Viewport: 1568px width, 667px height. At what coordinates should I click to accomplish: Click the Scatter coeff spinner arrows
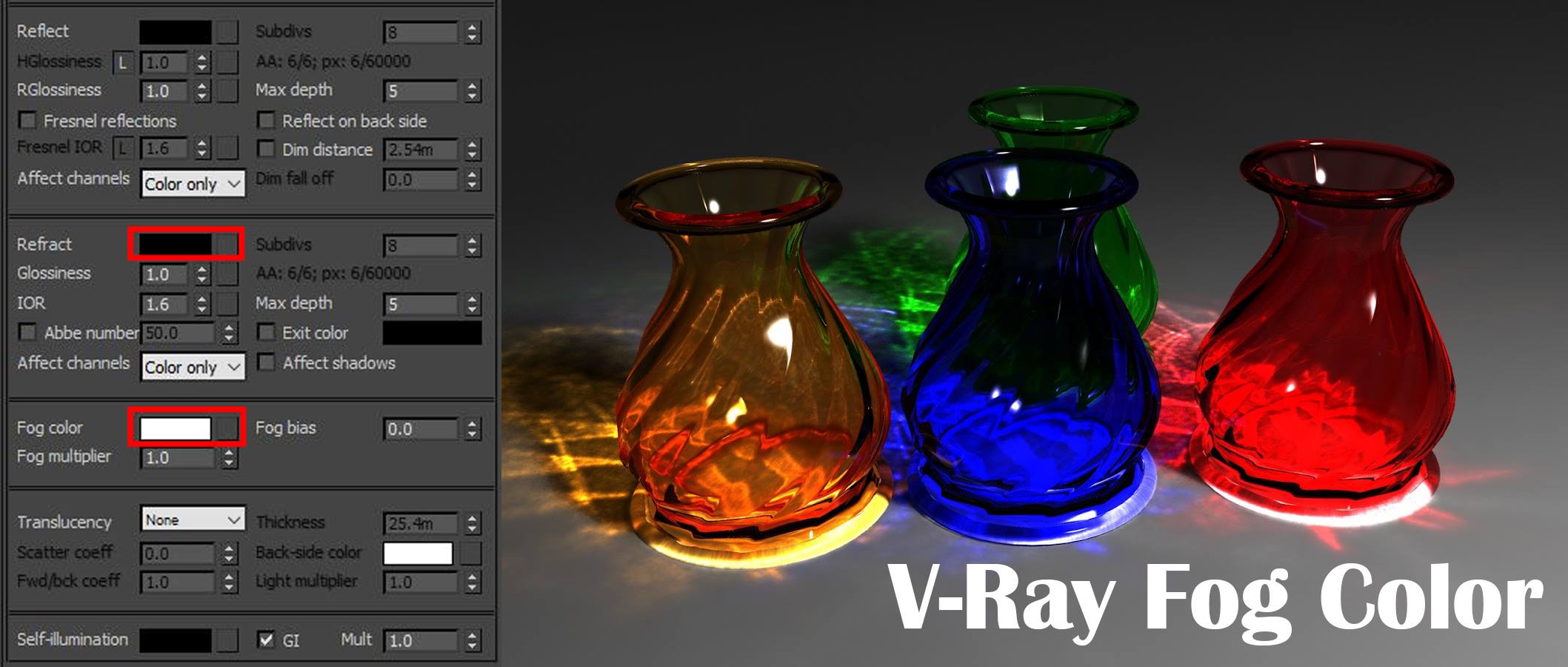click(x=230, y=554)
